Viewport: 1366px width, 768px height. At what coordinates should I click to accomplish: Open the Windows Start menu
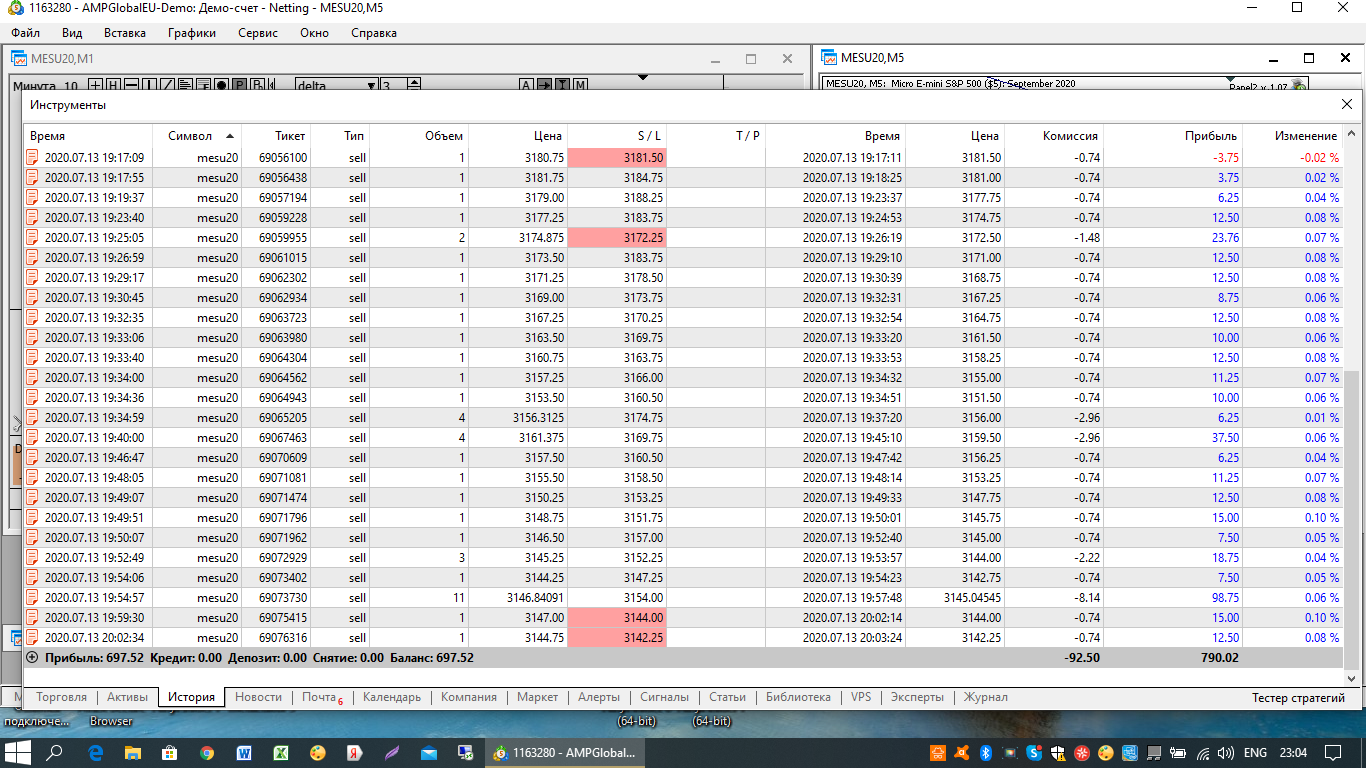click(19, 753)
